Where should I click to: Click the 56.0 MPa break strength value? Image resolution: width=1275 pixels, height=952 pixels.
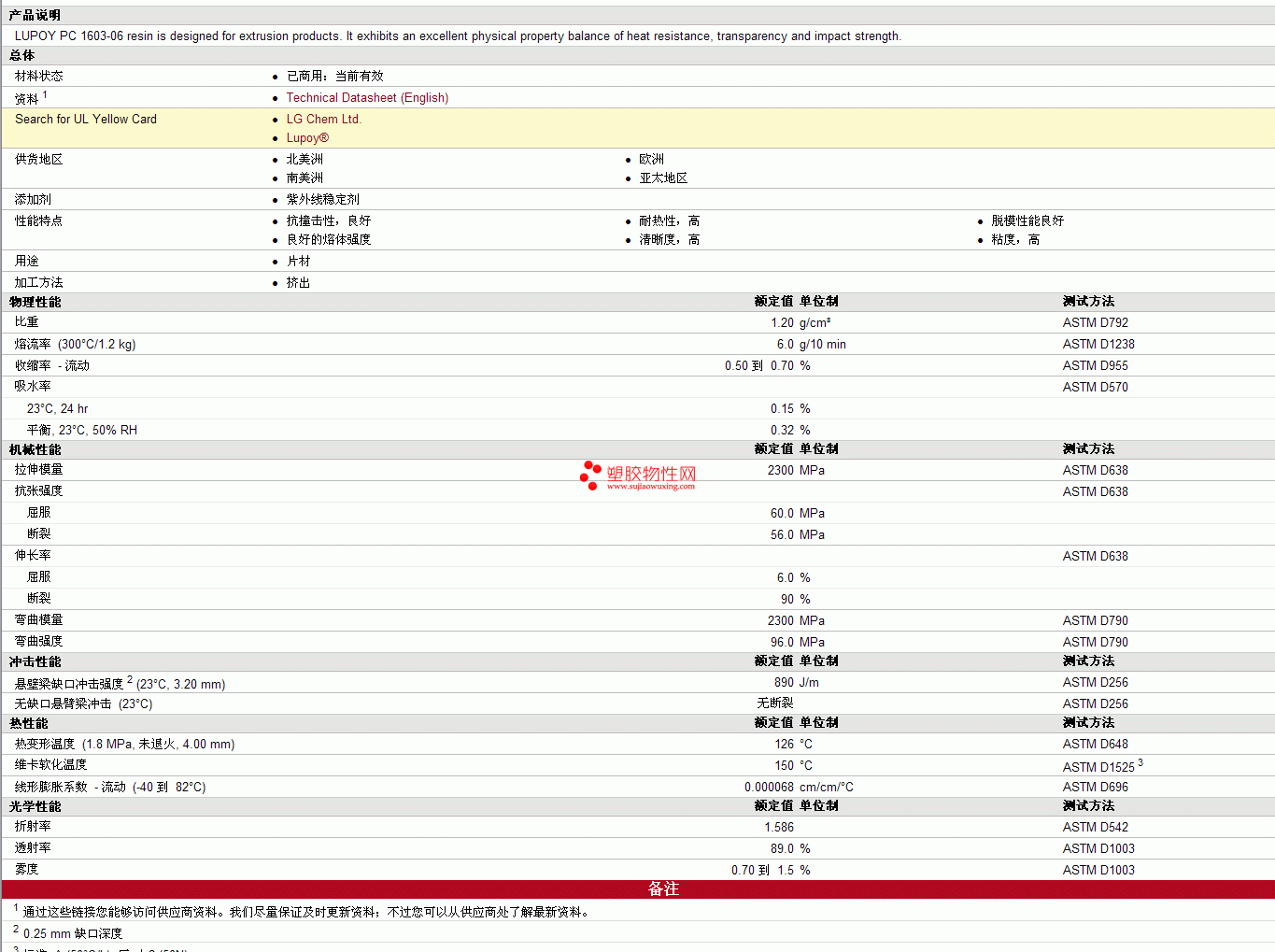(x=797, y=534)
